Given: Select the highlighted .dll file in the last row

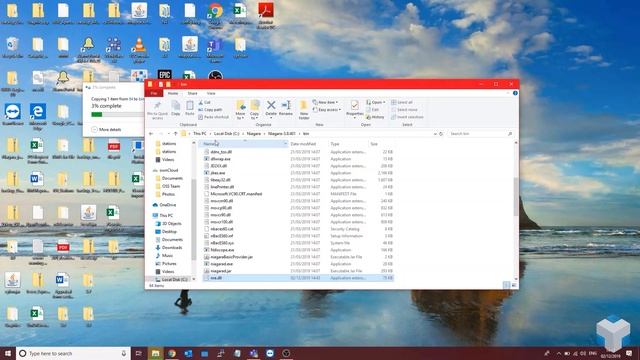Looking at the screenshot, I should (298, 278).
